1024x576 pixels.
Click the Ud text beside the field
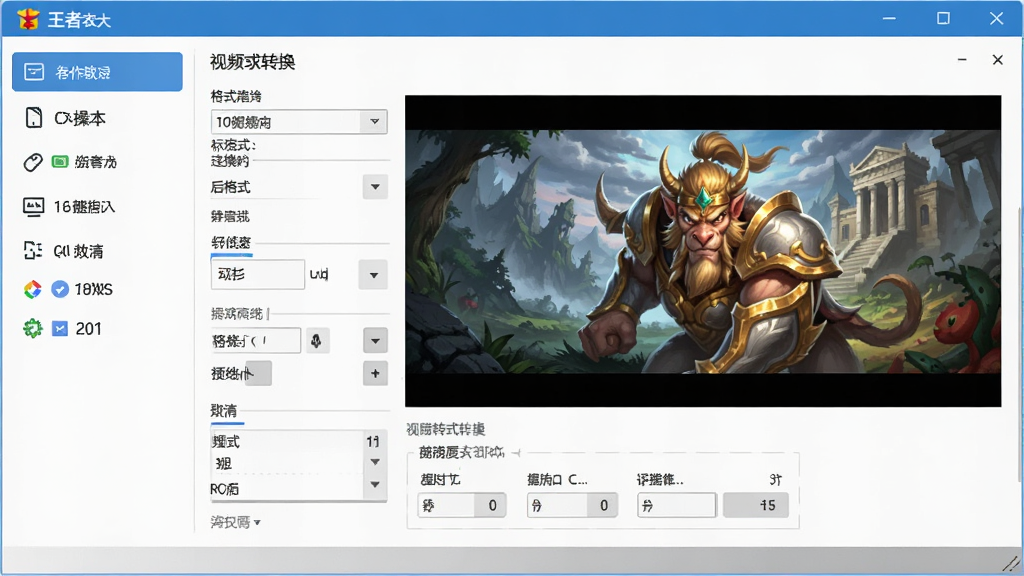point(319,274)
